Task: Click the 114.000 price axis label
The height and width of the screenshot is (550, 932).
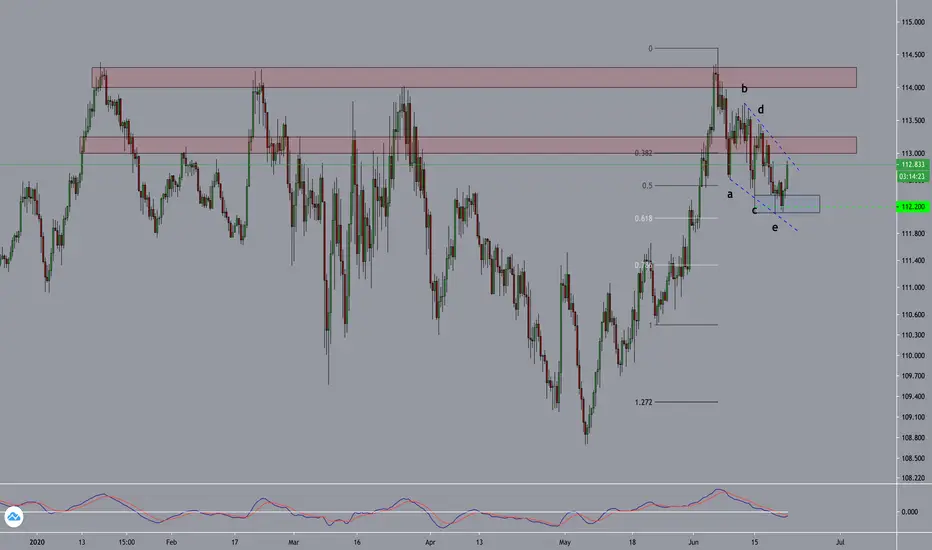Action: tap(912, 87)
